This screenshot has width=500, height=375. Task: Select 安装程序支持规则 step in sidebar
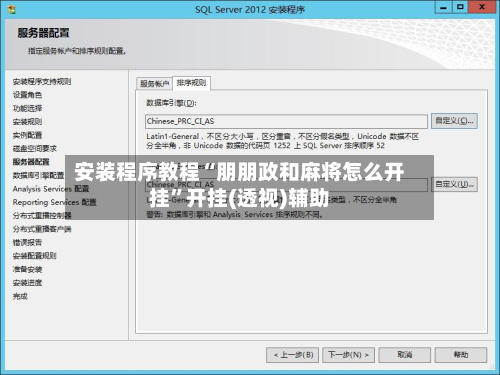pyautogui.click(x=42, y=82)
